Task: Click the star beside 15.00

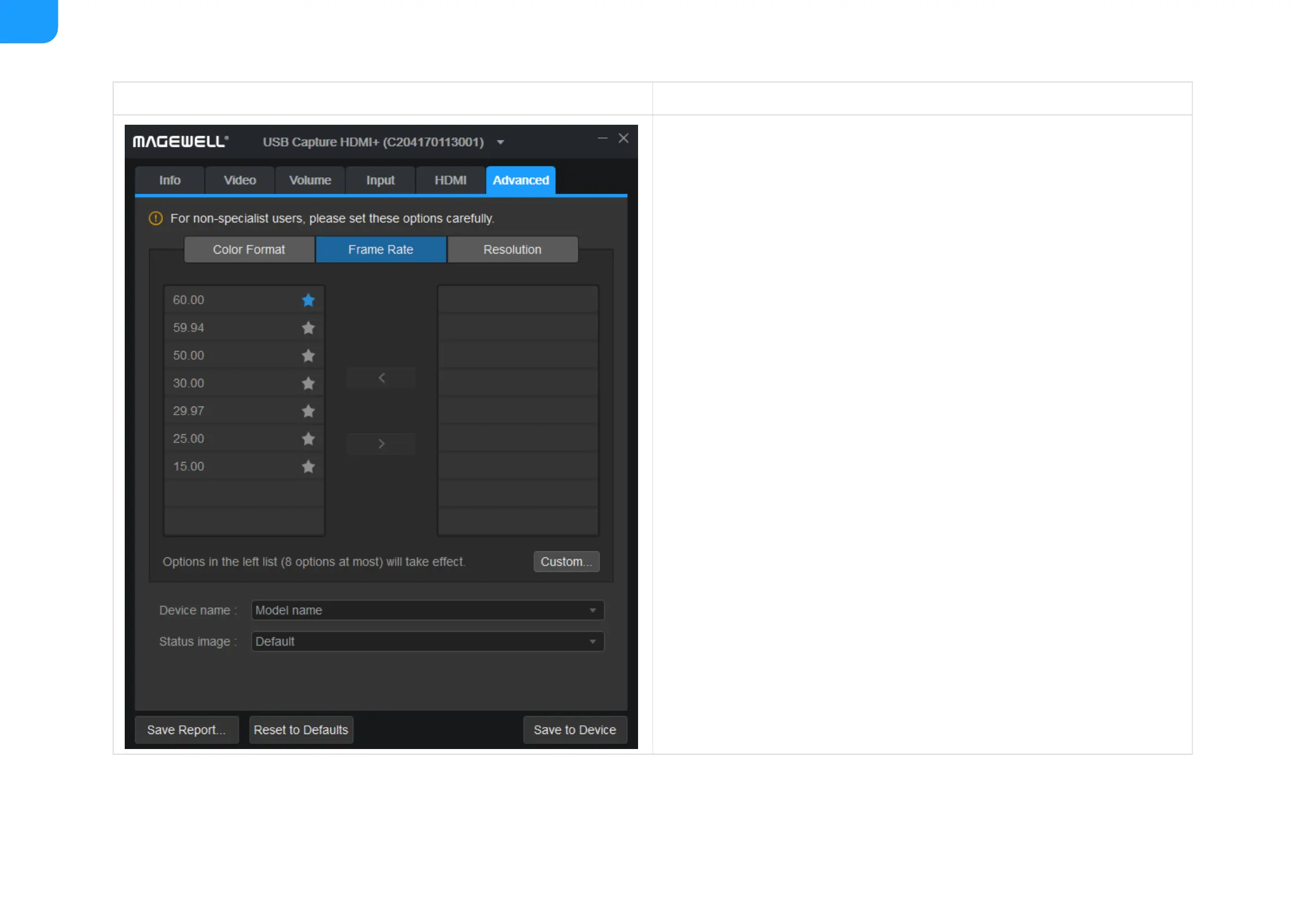Action: [x=308, y=467]
